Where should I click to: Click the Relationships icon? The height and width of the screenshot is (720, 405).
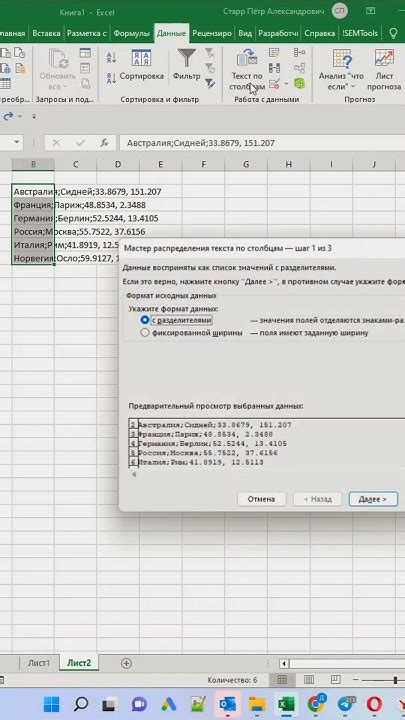click(299, 68)
